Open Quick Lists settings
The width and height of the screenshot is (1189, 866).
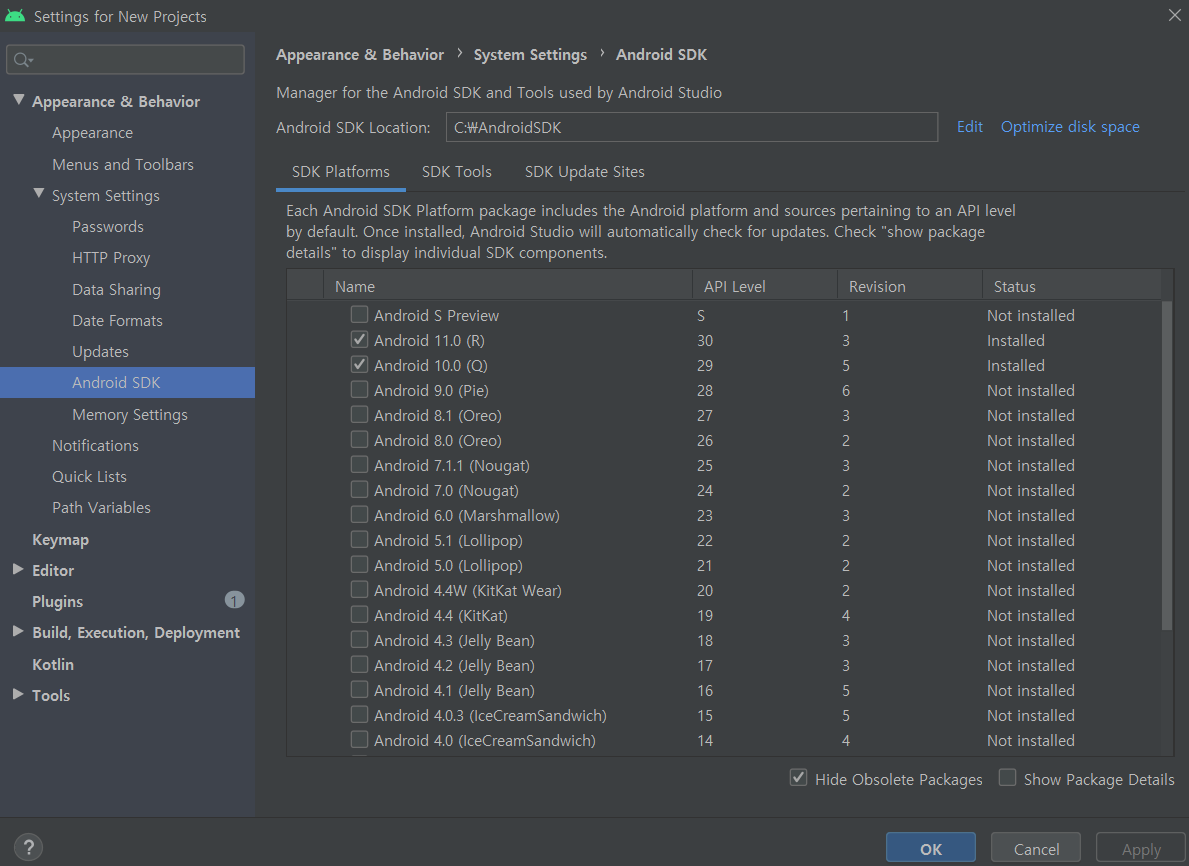[x=89, y=477]
